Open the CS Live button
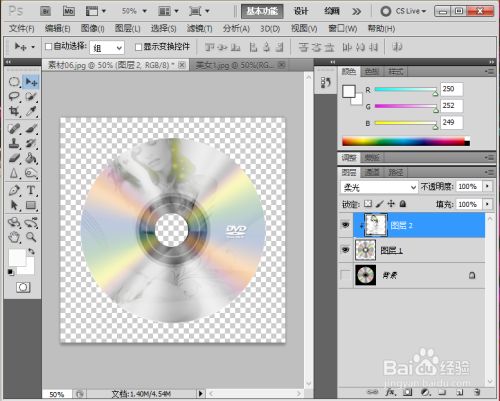 403,11
